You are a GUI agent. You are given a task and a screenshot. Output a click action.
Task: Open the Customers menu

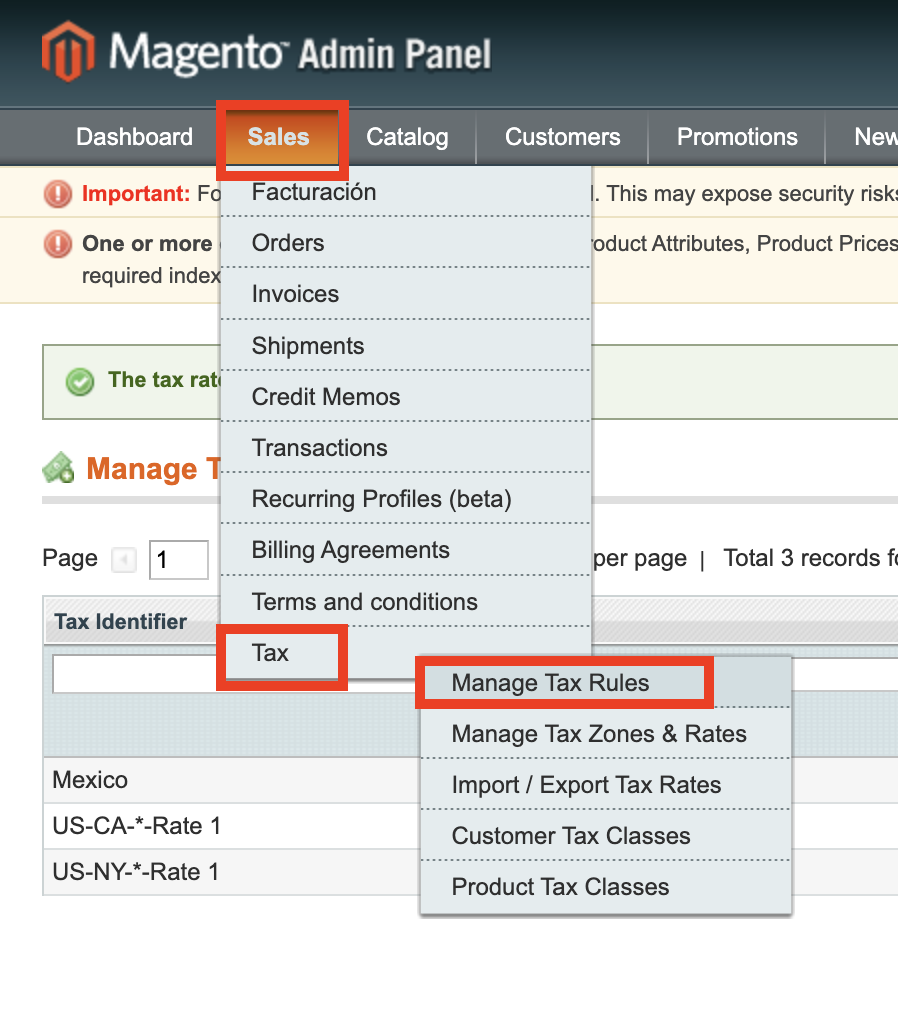point(562,137)
